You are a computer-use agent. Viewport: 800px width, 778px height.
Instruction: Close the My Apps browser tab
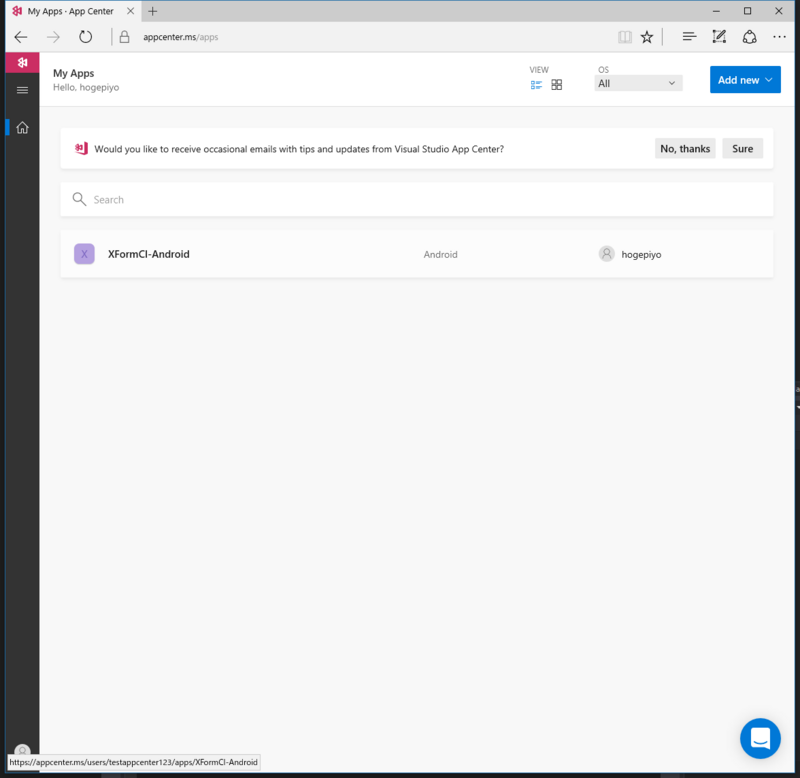coord(131,11)
